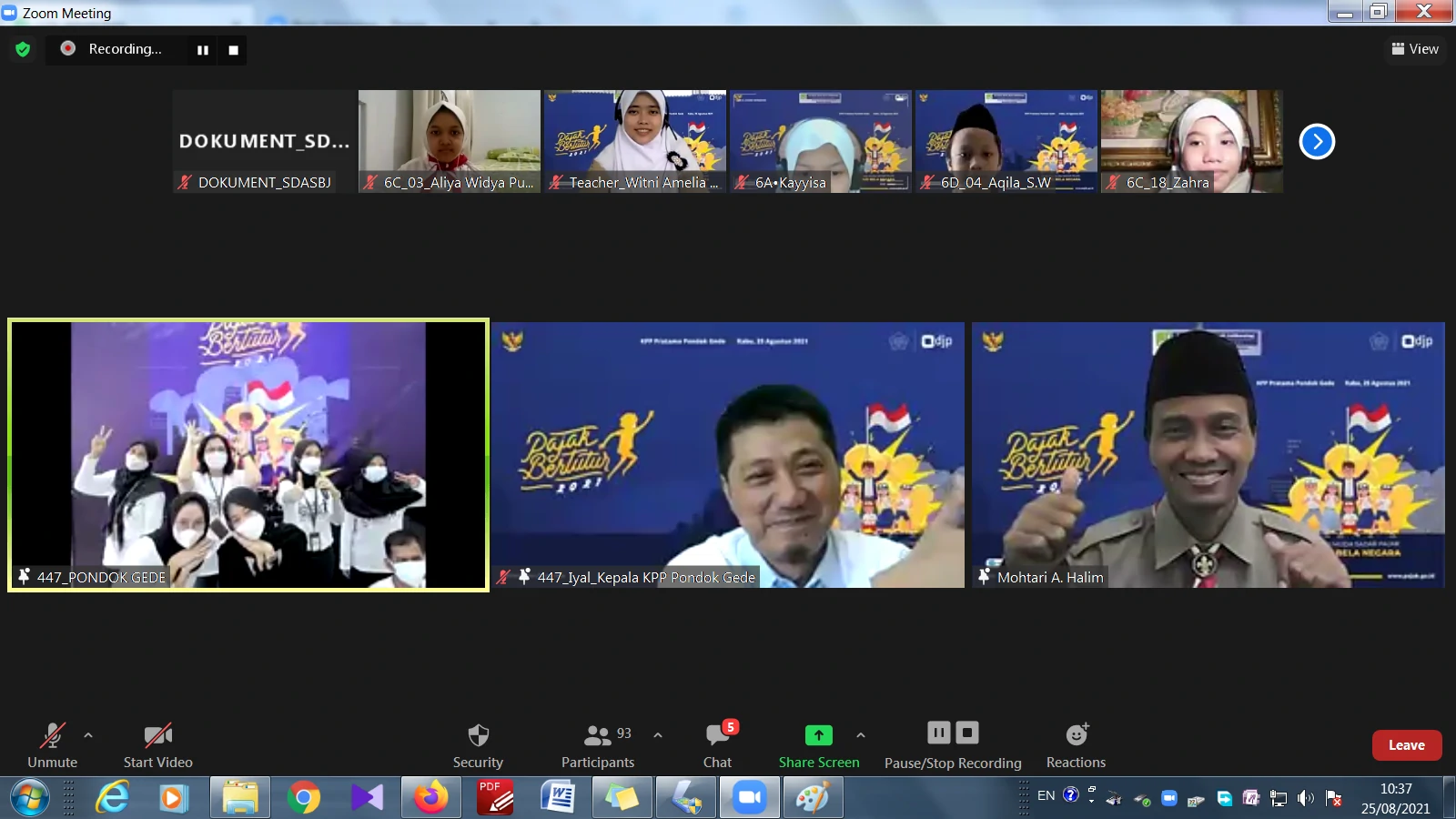Select Teacher_Witni Amelia video thumbnail
The image size is (1456, 819).
pos(634,141)
